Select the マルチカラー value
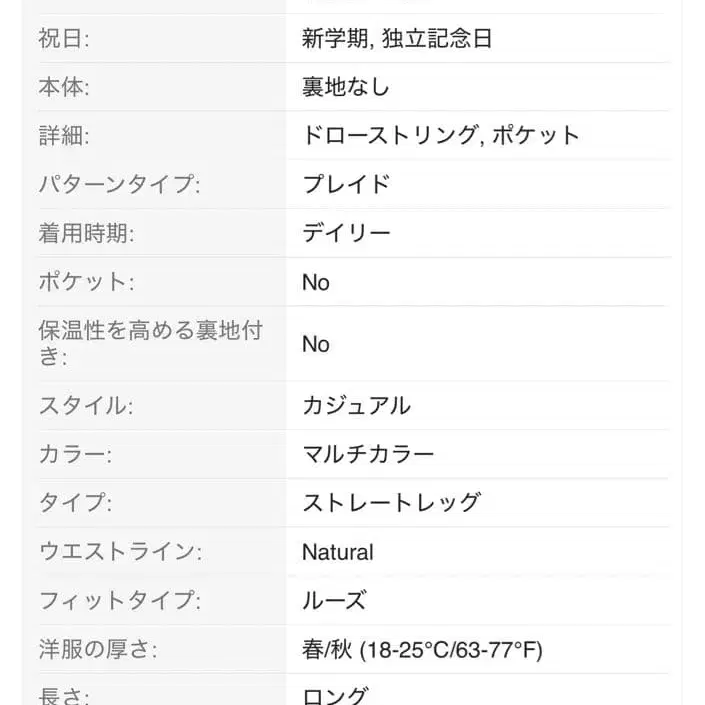This screenshot has height=705, width=705. tap(368, 454)
